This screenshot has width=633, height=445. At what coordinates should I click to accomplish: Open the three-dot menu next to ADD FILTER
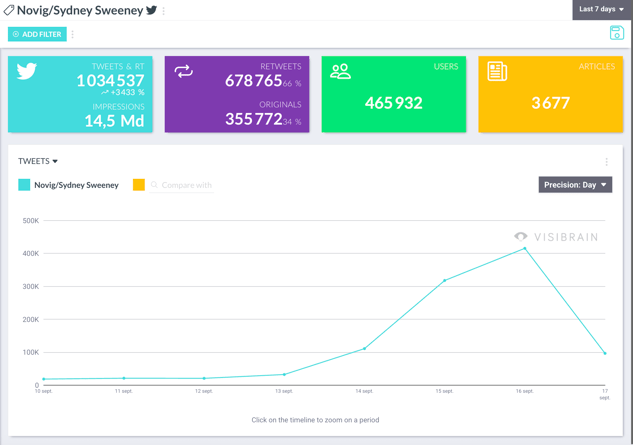pyautogui.click(x=73, y=34)
